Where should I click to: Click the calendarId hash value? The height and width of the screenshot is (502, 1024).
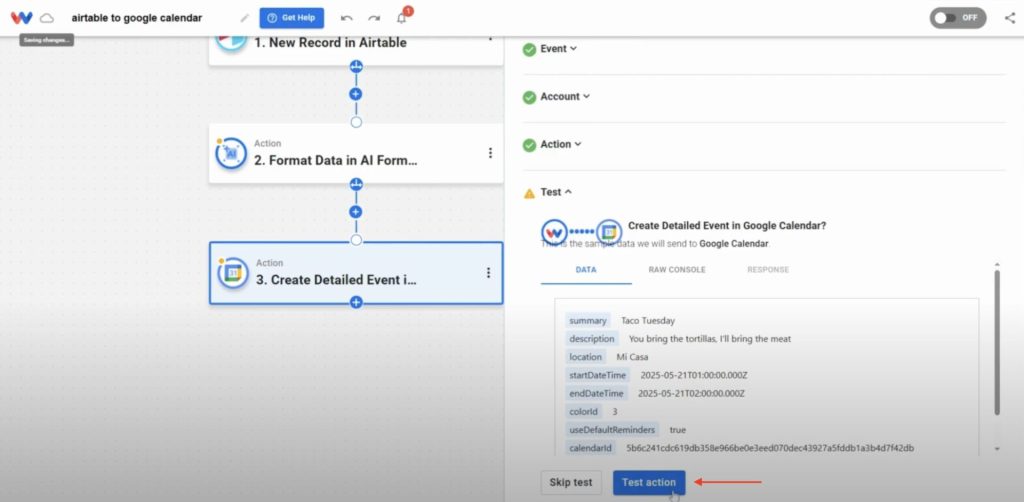[770, 448]
